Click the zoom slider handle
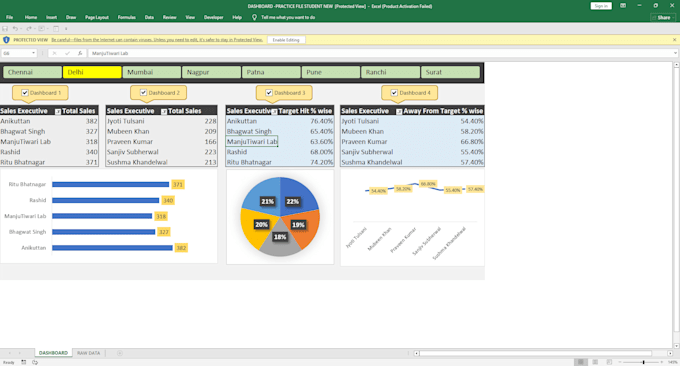The image size is (680, 366). click(x=644, y=362)
